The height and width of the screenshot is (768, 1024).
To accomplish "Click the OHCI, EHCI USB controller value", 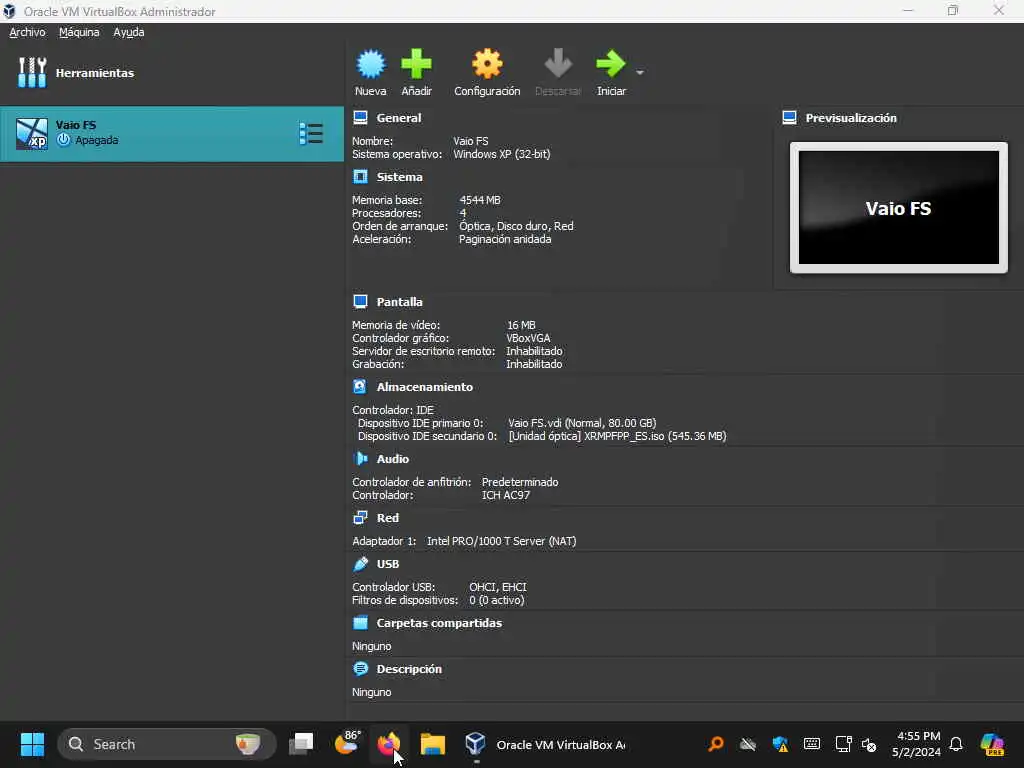I will coord(498,587).
